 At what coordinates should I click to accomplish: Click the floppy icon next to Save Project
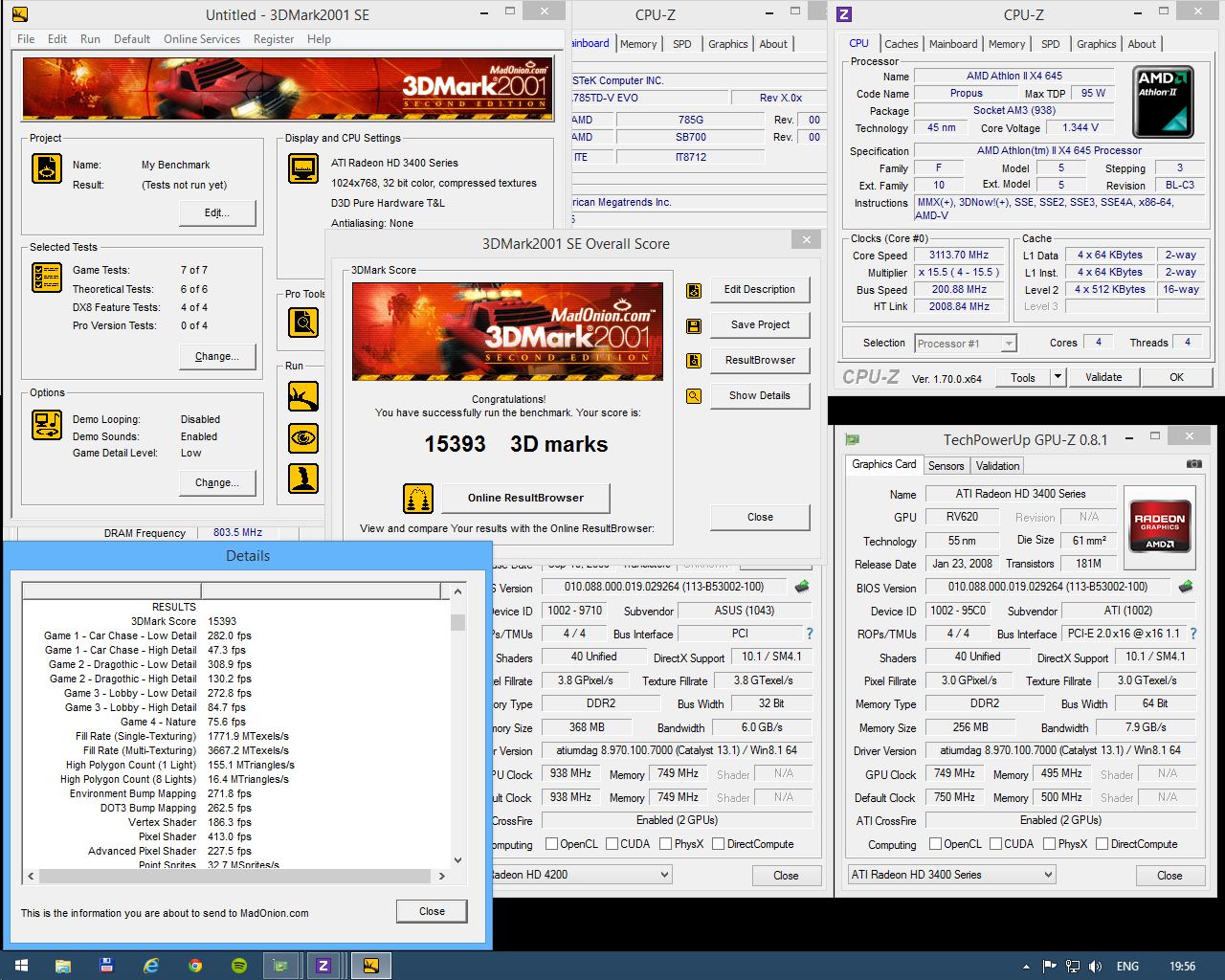pos(694,326)
